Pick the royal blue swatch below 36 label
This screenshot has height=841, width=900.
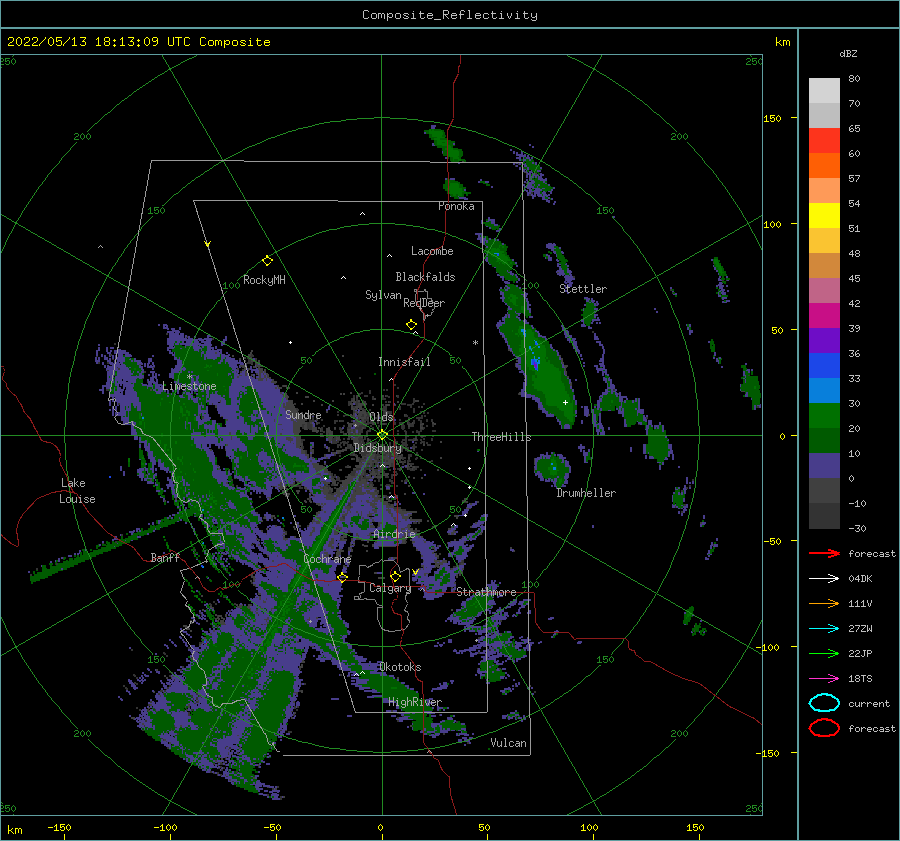click(824, 366)
